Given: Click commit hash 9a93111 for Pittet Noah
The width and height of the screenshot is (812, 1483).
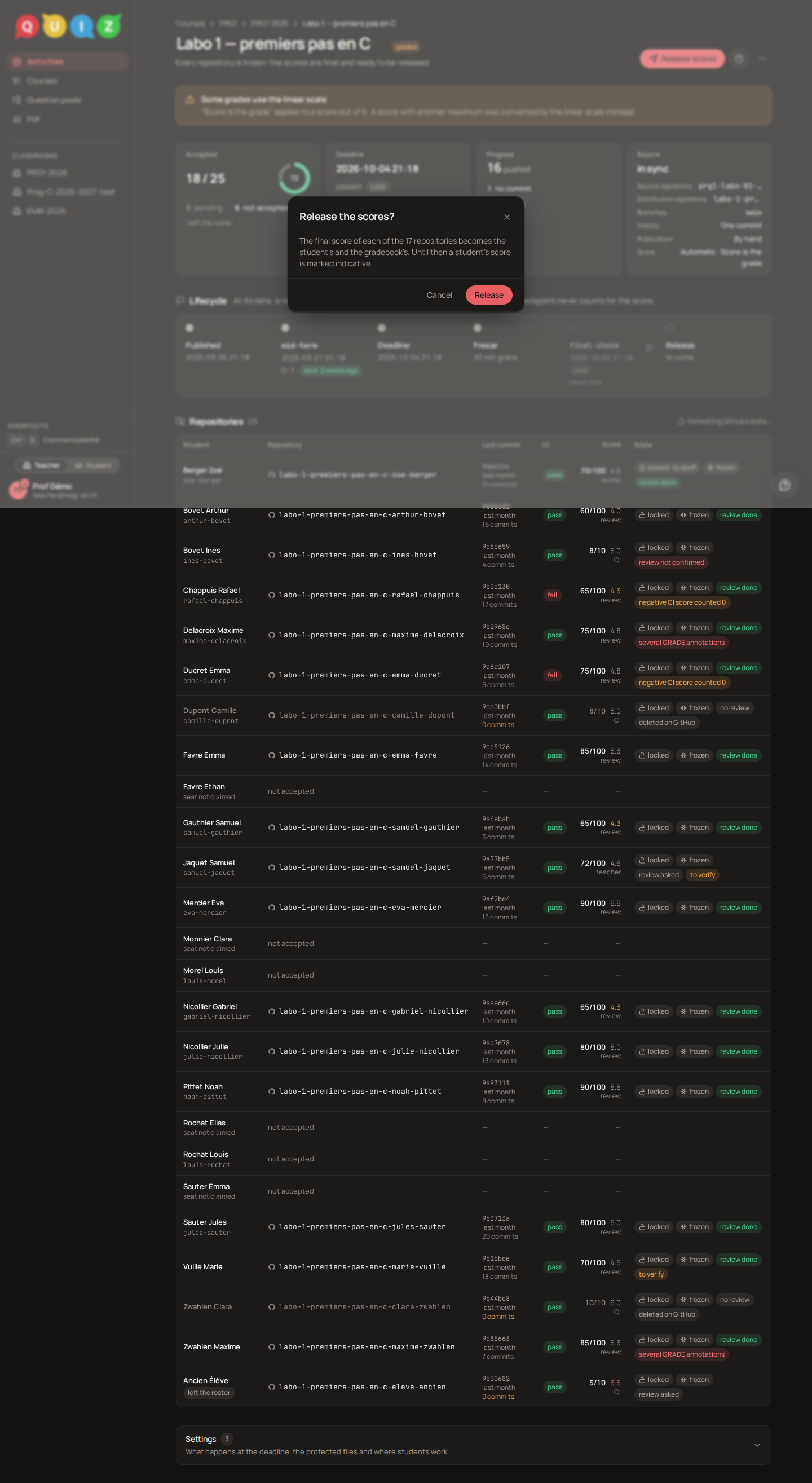Looking at the screenshot, I should [x=496, y=1083].
